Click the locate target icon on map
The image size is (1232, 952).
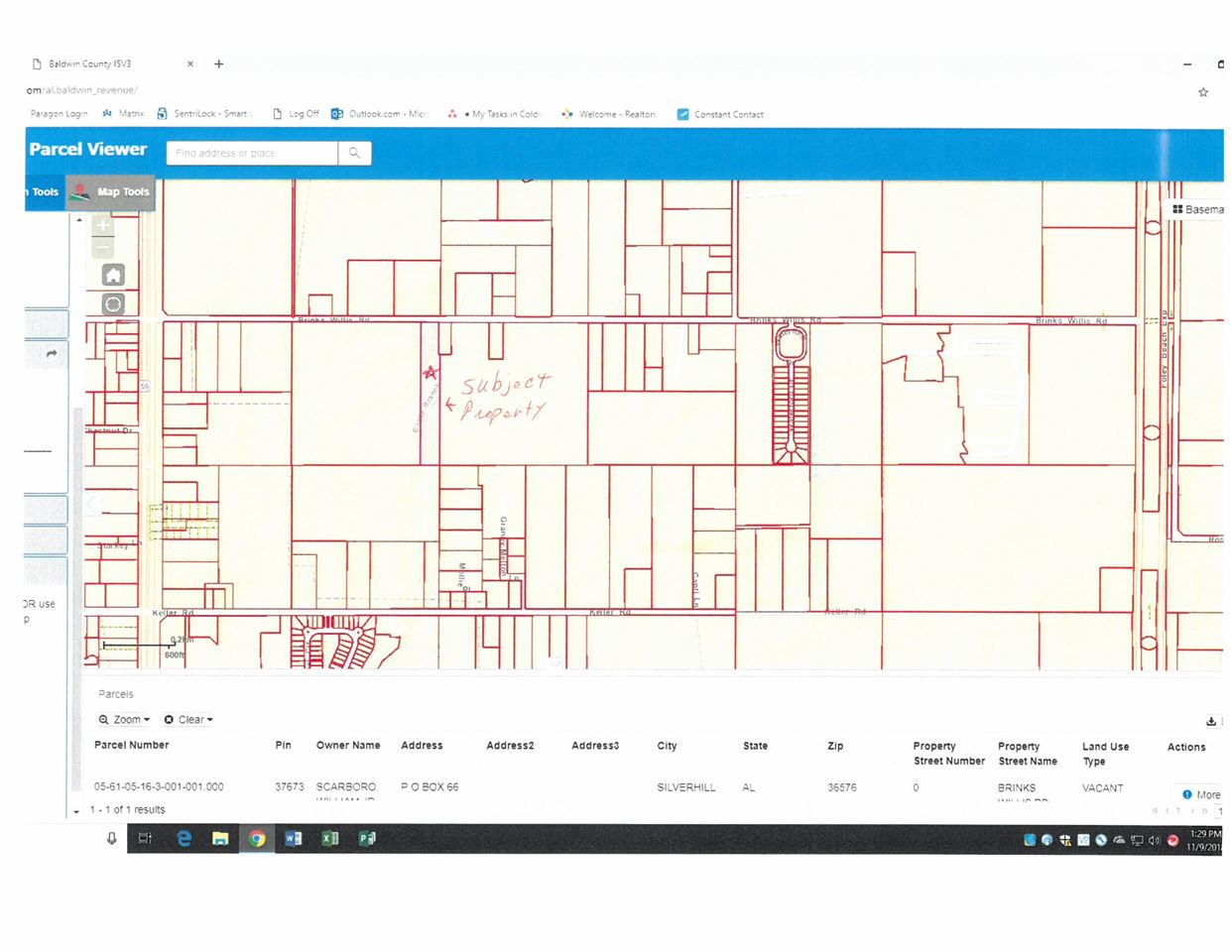113,304
